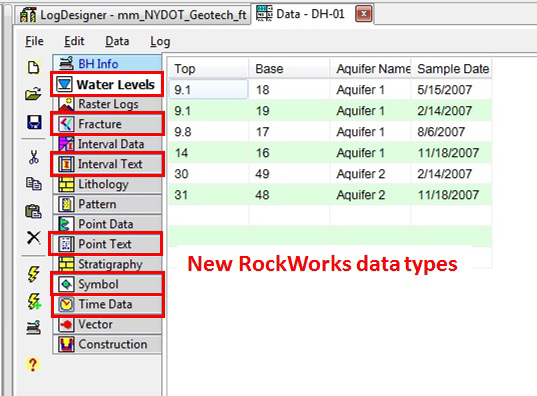Open the Fracture data tab

pyautogui.click(x=107, y=124)
